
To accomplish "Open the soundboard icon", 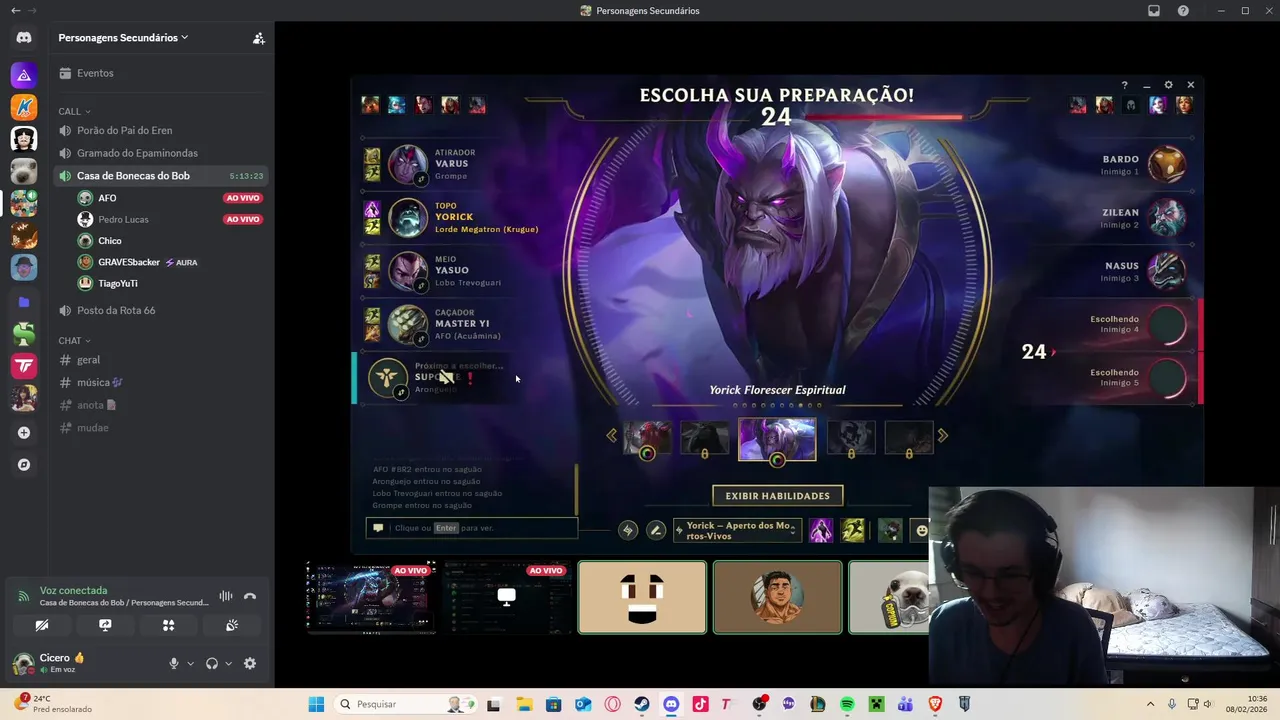I will coord(231,625).
